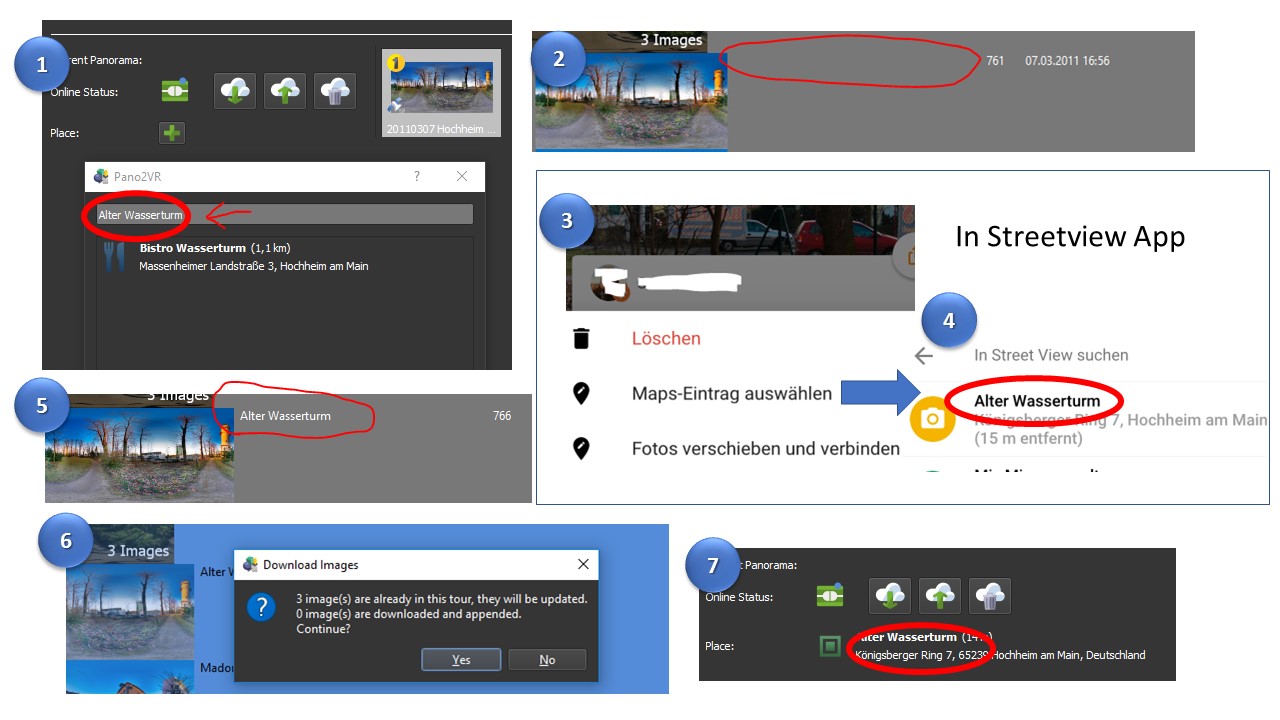Image resolution: width=1280 pixels, height=720 pixels.
Task: Click the date 07.03.2011 16:56
Action: [1067, 61]
